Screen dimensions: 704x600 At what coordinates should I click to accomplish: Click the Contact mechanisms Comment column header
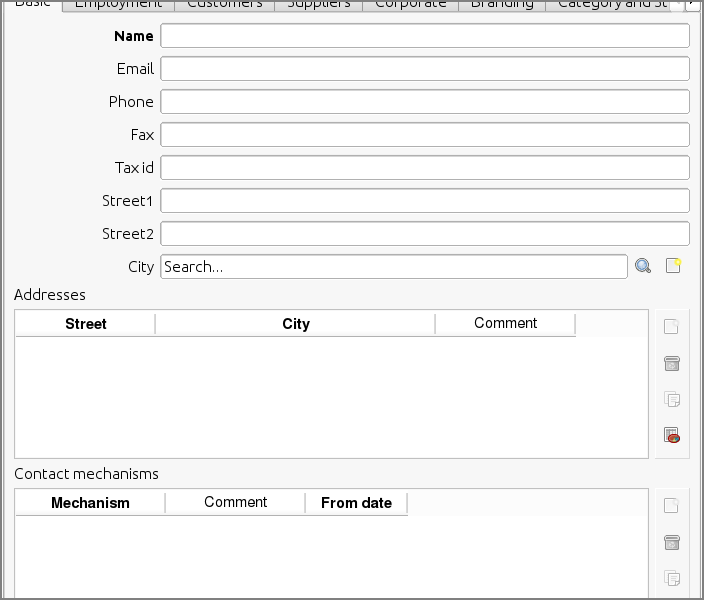point(235,503)
